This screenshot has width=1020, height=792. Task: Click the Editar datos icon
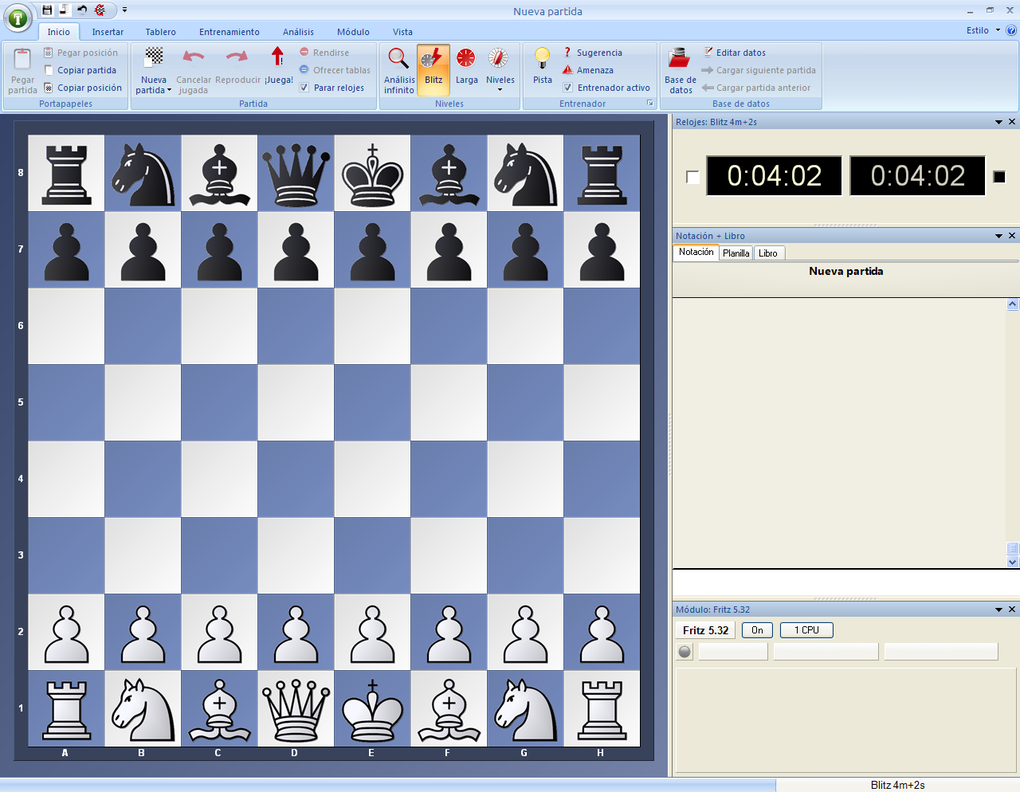click(x=708, y=52)
